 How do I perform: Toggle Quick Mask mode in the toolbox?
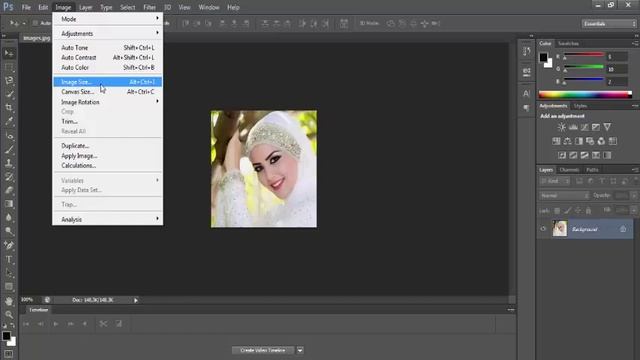click(9, 354)
